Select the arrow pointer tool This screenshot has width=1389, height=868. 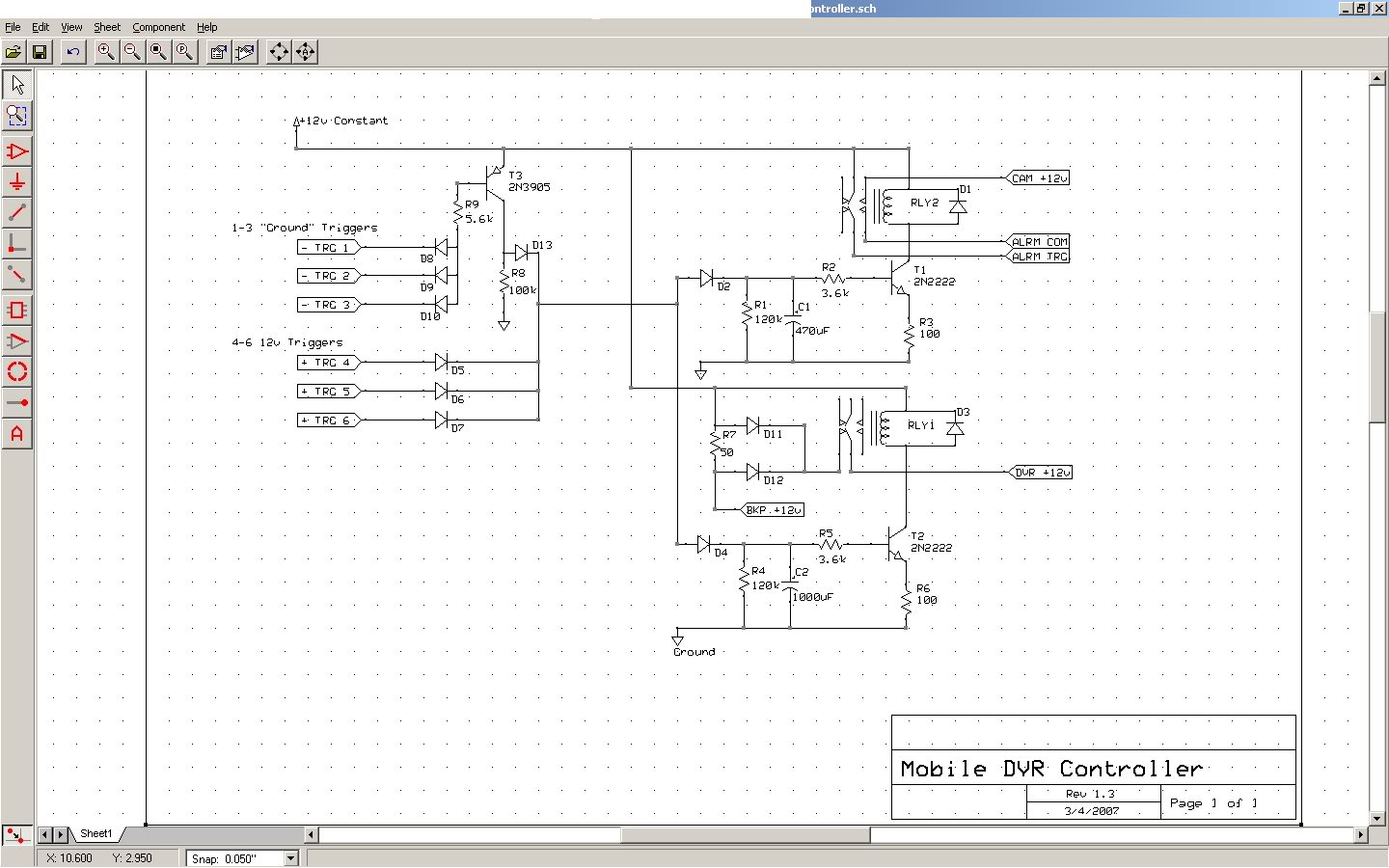point(16,85)
